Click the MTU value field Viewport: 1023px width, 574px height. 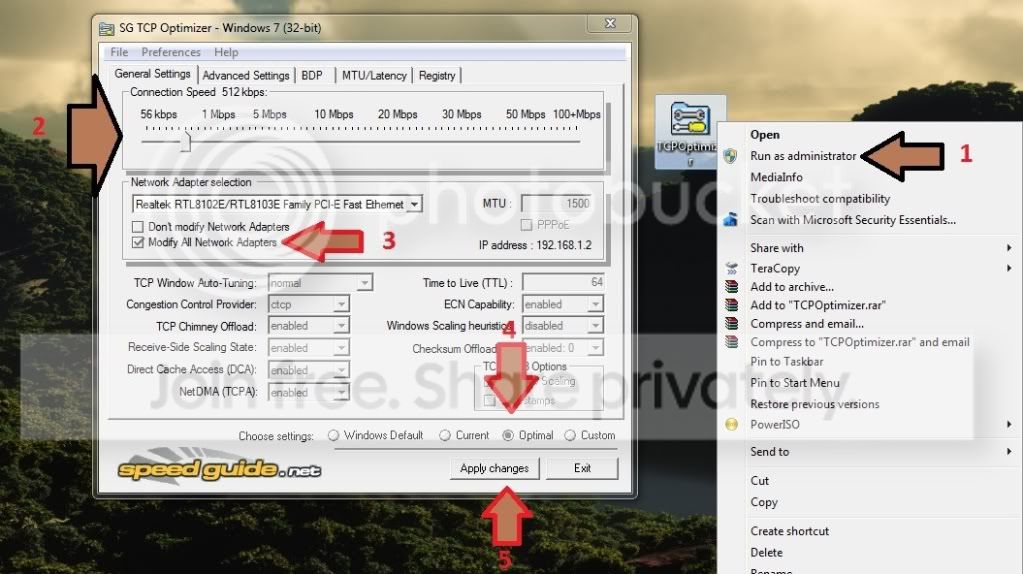pyautogui.click(x=557, y=204)
